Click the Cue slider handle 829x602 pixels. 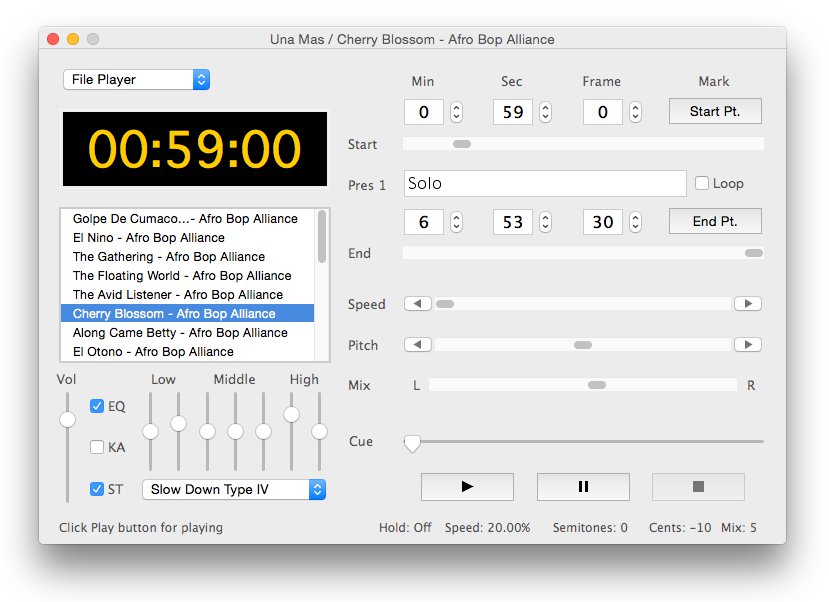click(412, 443)
